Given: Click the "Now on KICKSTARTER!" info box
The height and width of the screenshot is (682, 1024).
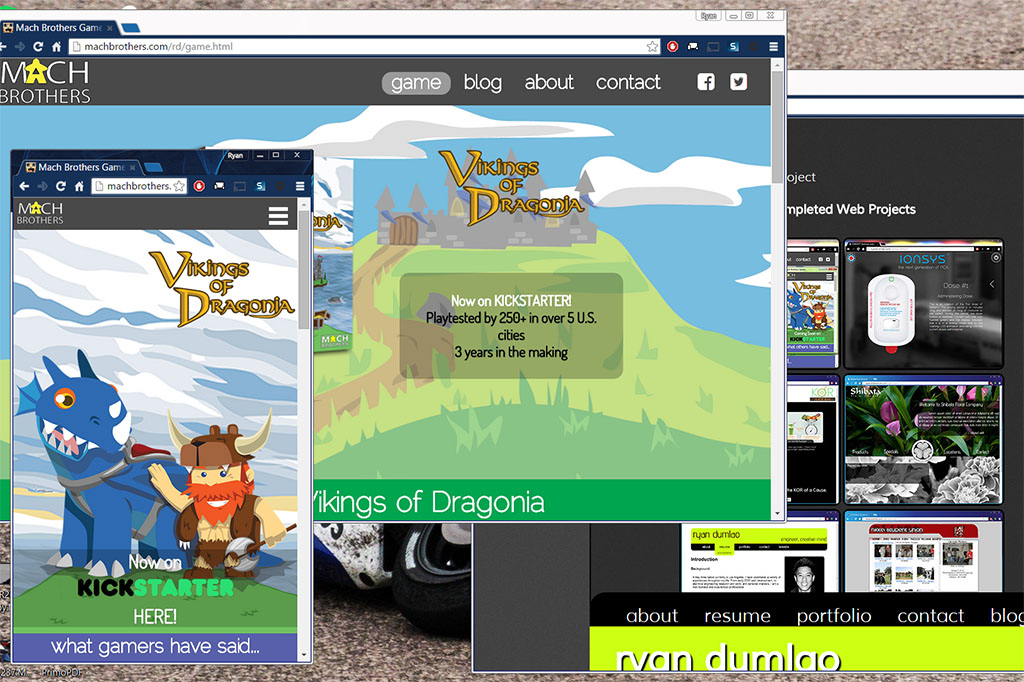Looking at the screenshot, I should (511, 325).
